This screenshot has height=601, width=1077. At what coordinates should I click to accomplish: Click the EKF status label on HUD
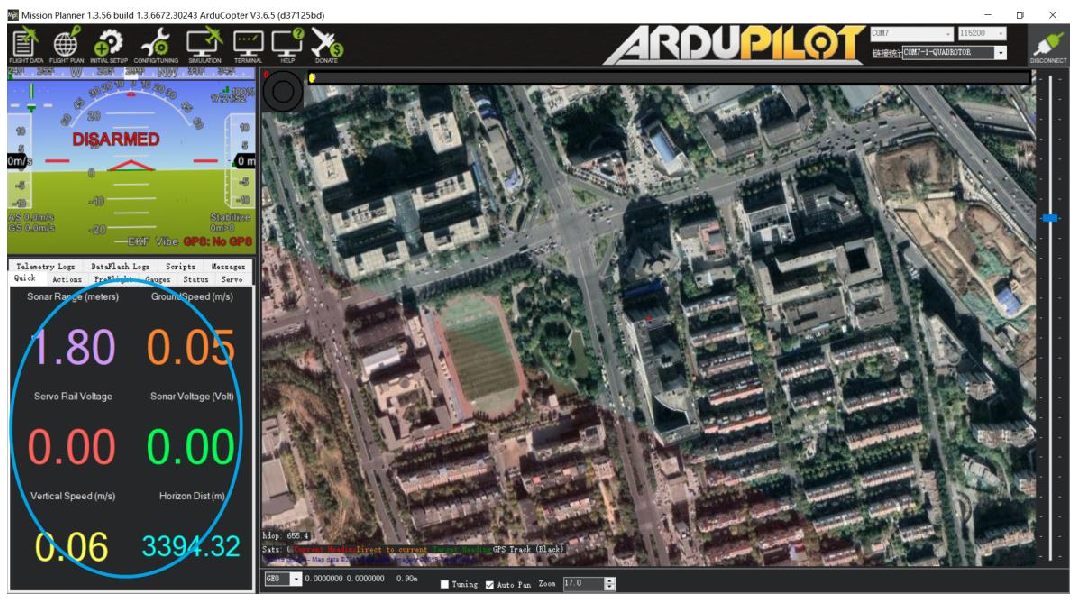[139, 242]
